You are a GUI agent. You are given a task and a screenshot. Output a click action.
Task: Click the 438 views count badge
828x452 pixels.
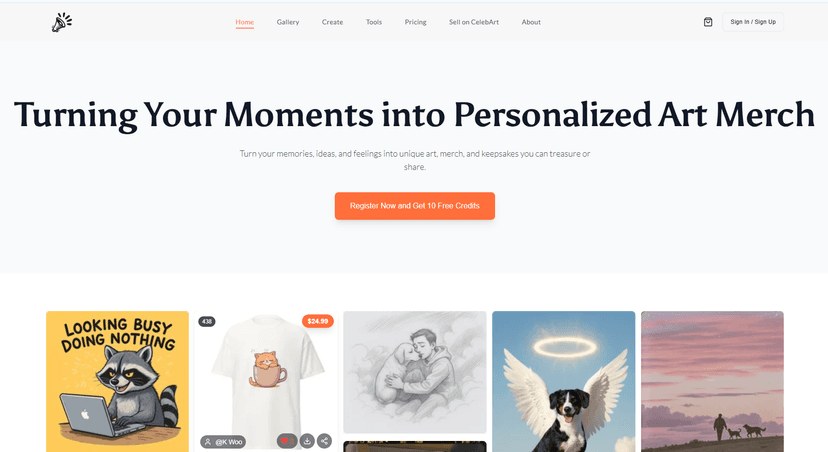[x=206, y=321]
